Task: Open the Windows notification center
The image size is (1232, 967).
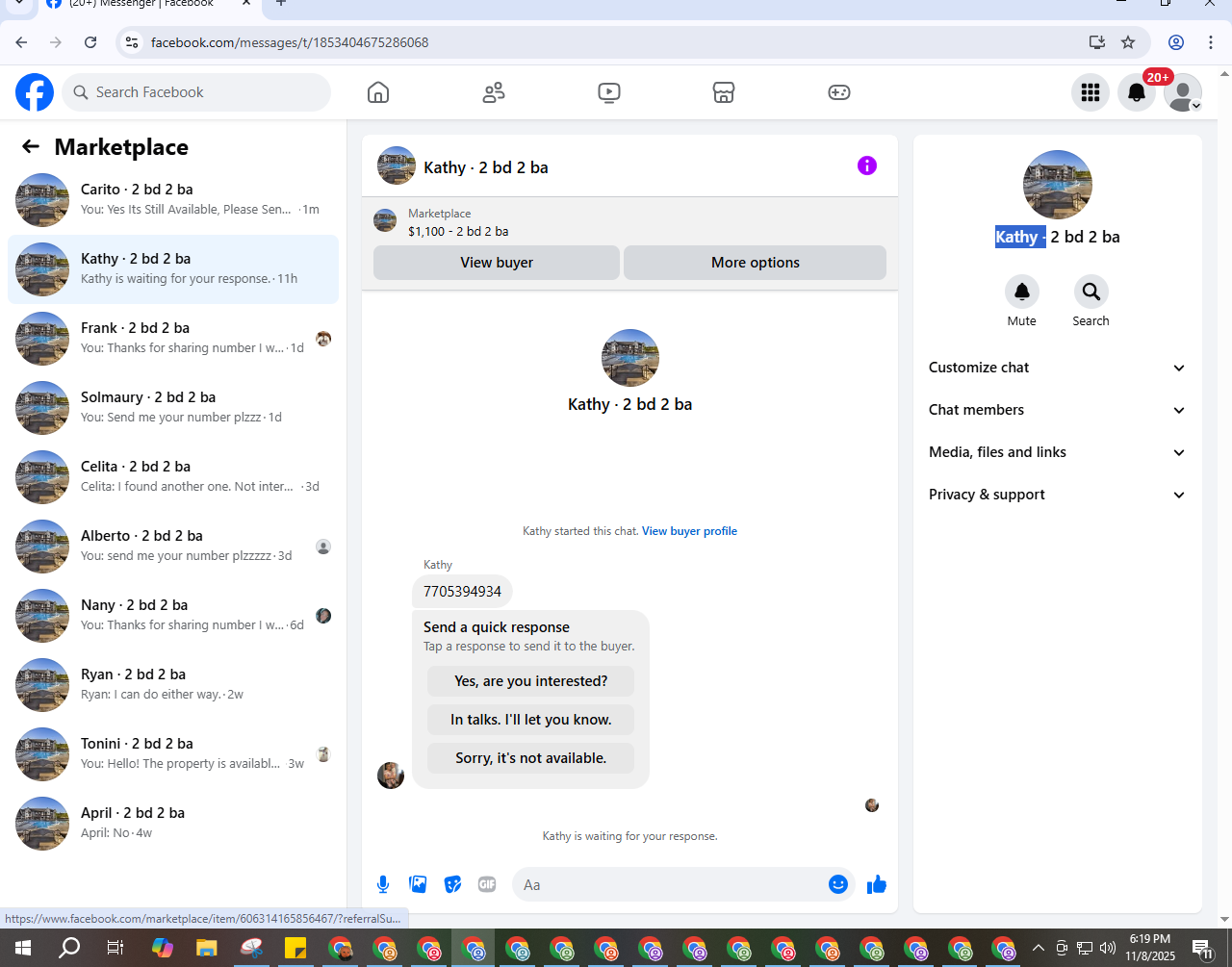Action: pos(1202,948)
